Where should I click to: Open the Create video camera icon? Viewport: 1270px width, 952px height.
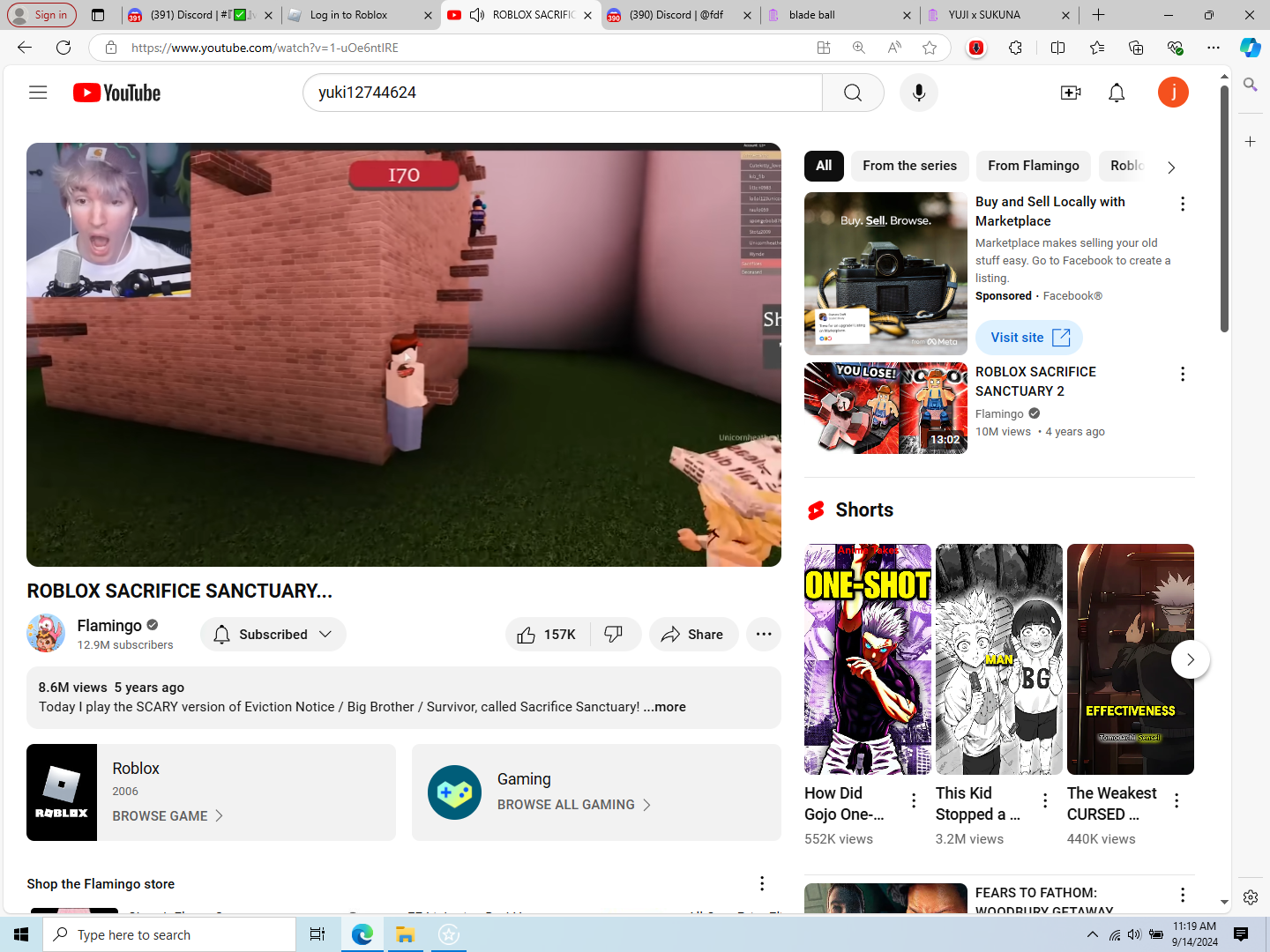pos(1071,93)
